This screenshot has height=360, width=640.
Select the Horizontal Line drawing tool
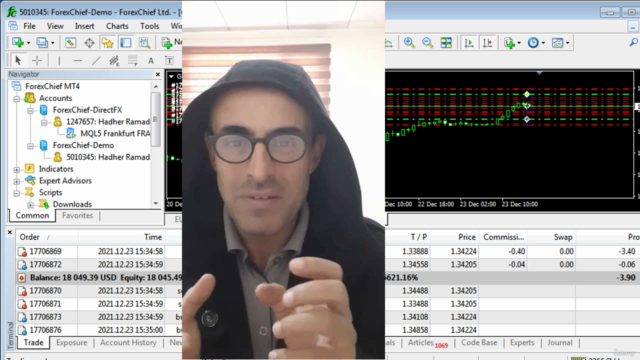pyautogui.click(x=78, y=61)
